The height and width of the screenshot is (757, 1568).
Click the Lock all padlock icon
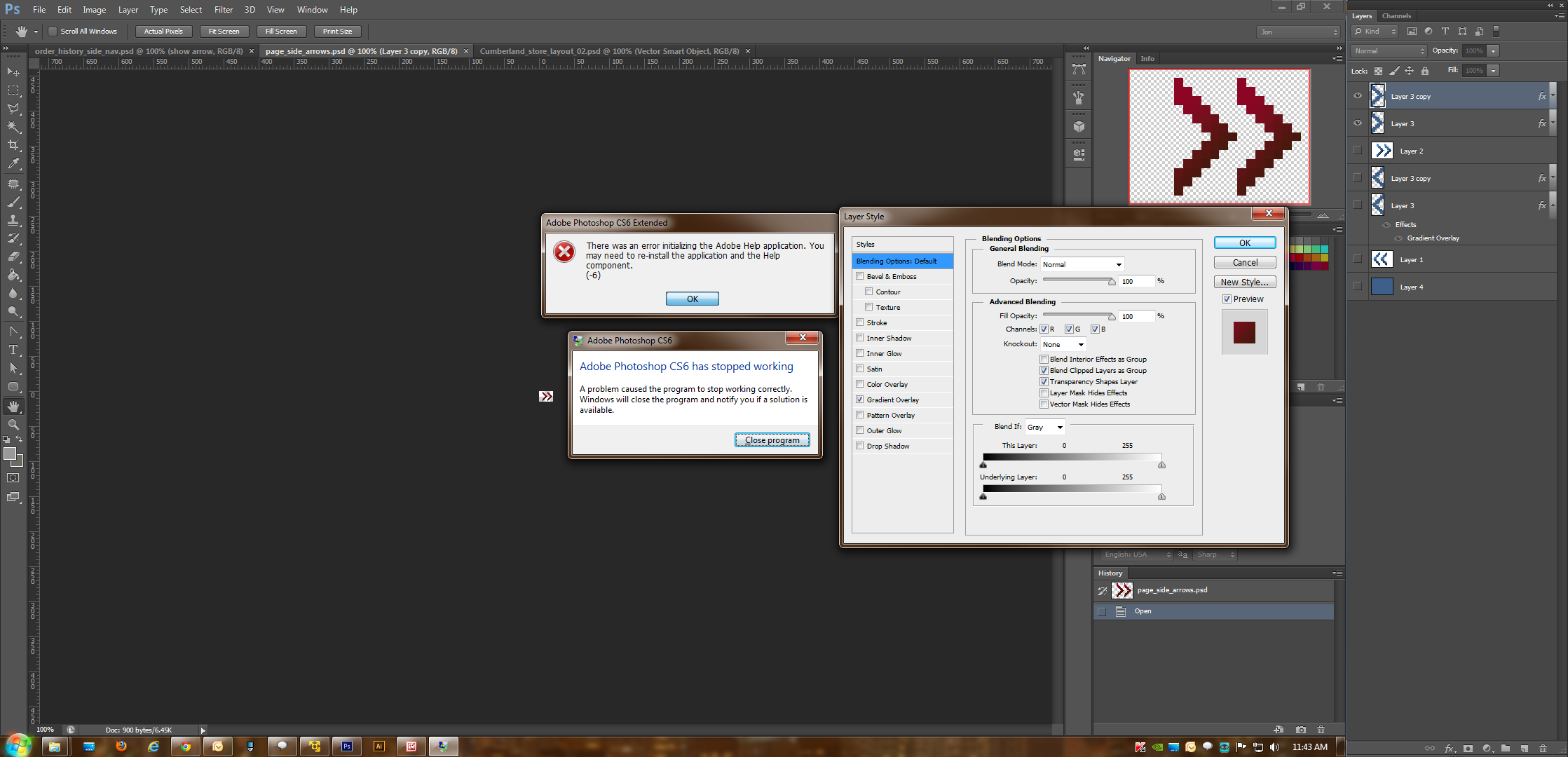1424,71
